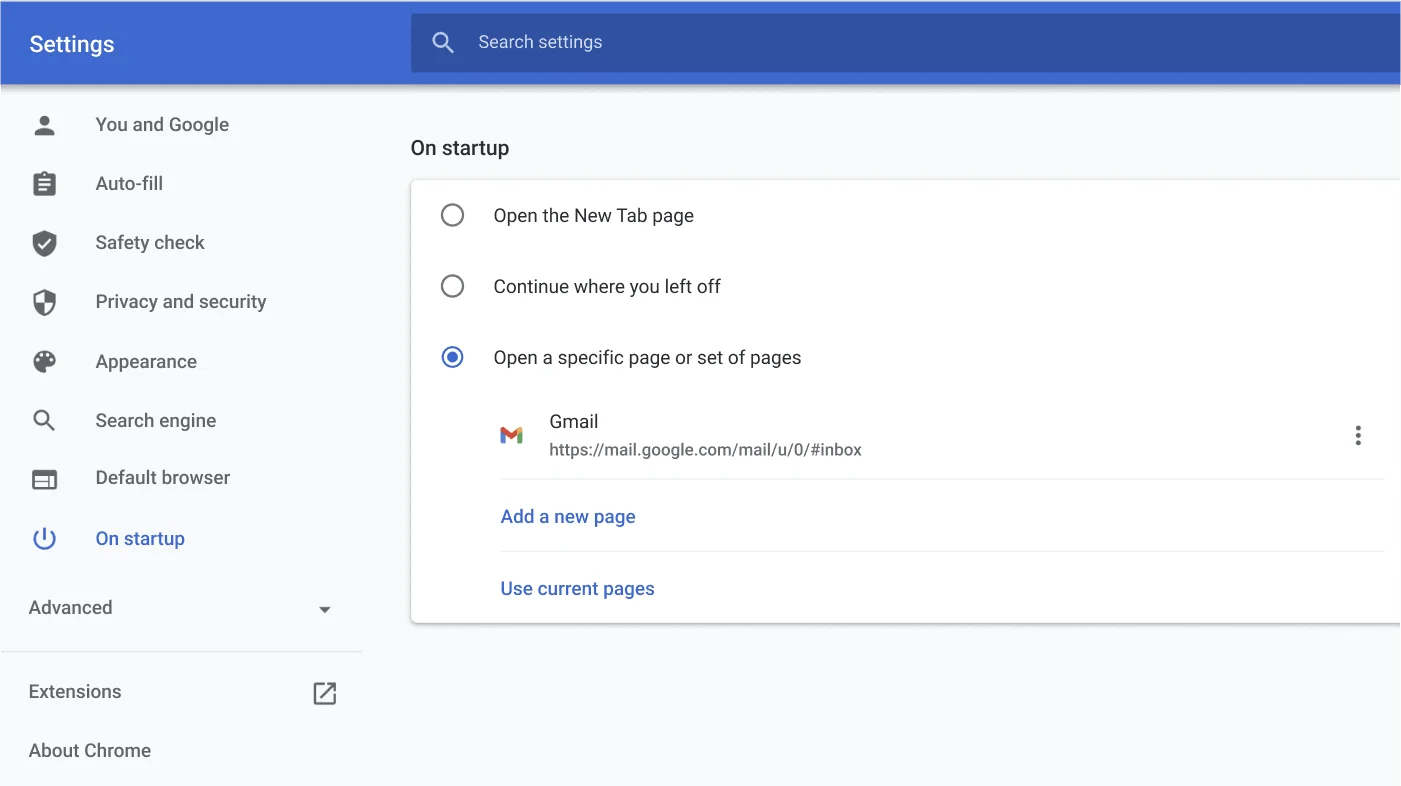1401x786 pixels.
Task: Click the Search settings field
Action: click(700, 42)
